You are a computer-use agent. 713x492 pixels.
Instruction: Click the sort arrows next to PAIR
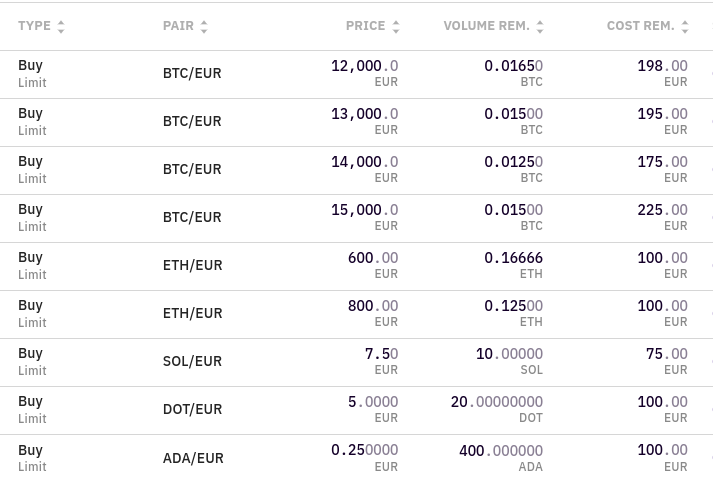pyautogui.click(x=204, y=27)
